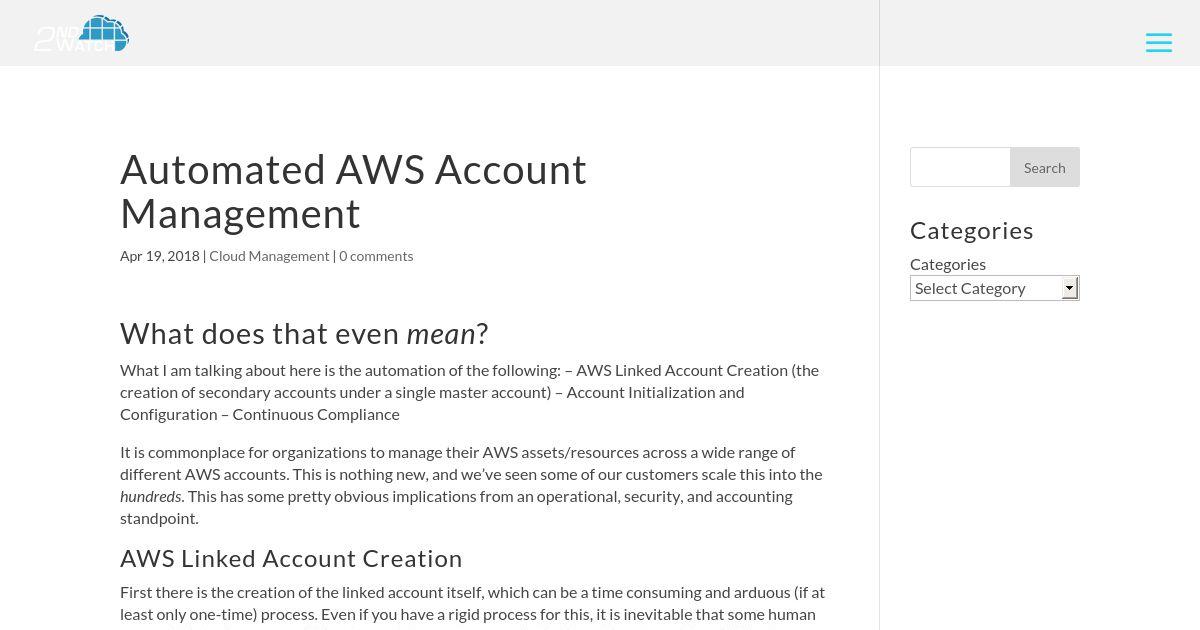
Task: Click the Continuous Compliance text in the first paragraph
Action: 316,414
